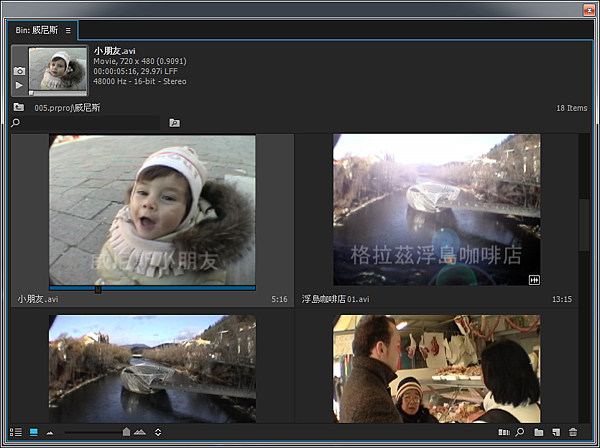The image size is (600, 448).
Task: Click the Find magnifier icon in bottom toolbar
Action: tap(520, 432)
